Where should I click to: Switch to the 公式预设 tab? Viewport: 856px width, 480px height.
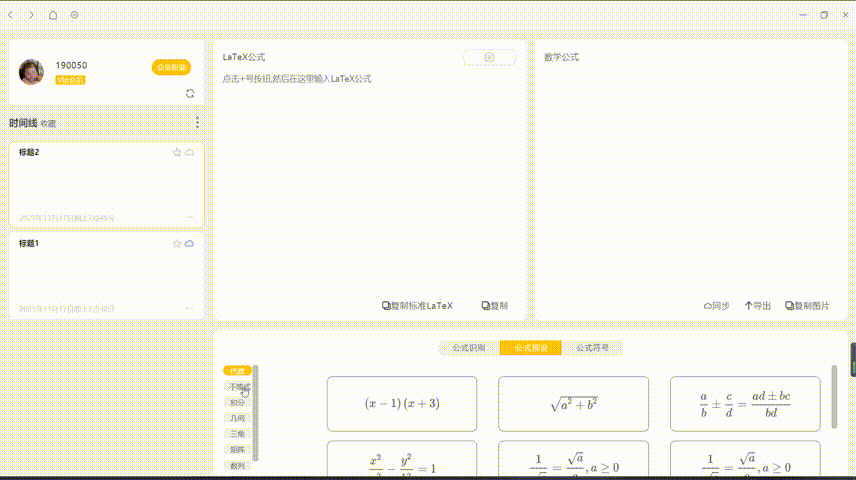pos(531,348)
